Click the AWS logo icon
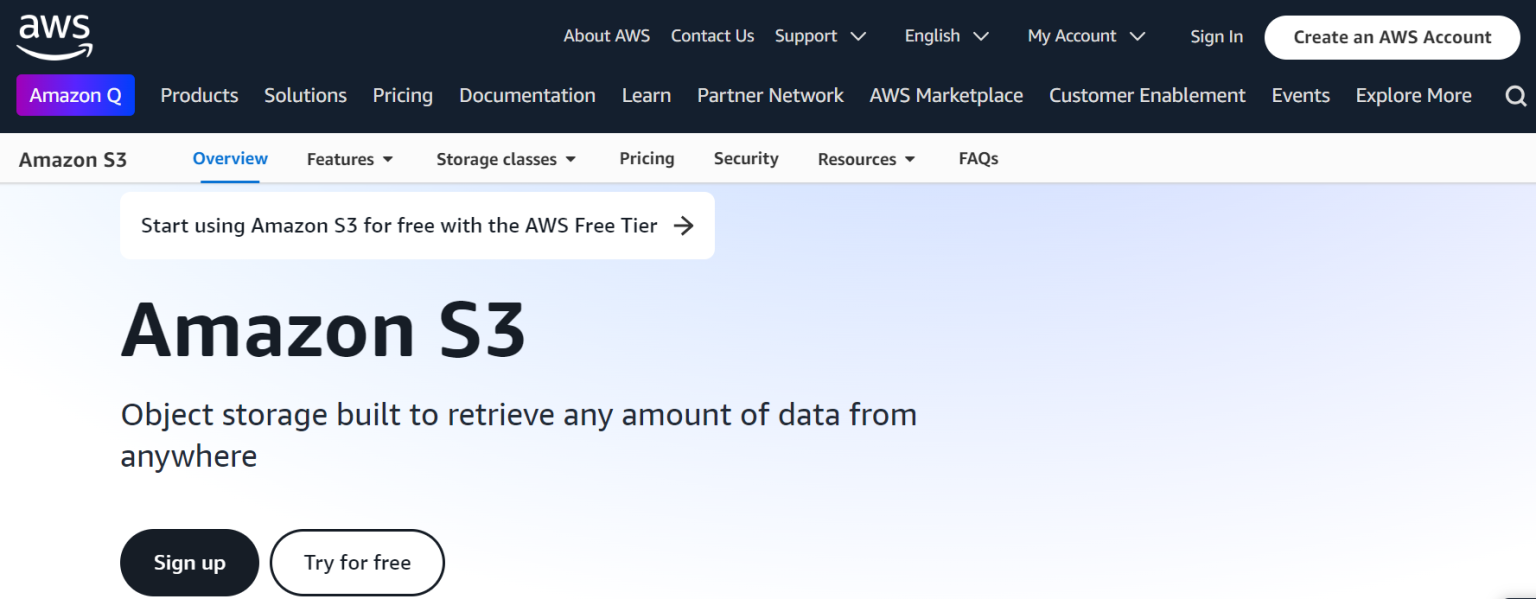This screenshot has width=1536, height=599. click(55, 37)
